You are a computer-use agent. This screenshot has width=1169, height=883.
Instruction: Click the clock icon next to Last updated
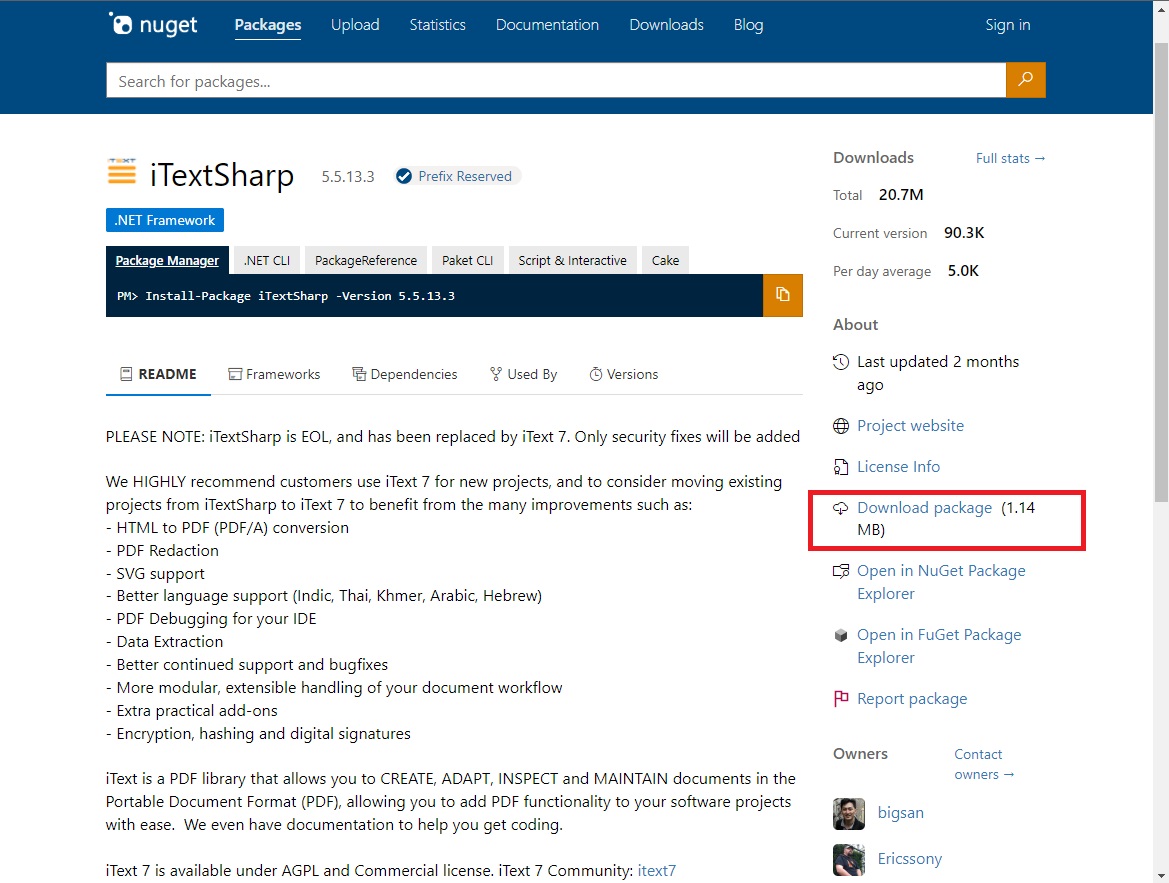[x=839, y=361]
